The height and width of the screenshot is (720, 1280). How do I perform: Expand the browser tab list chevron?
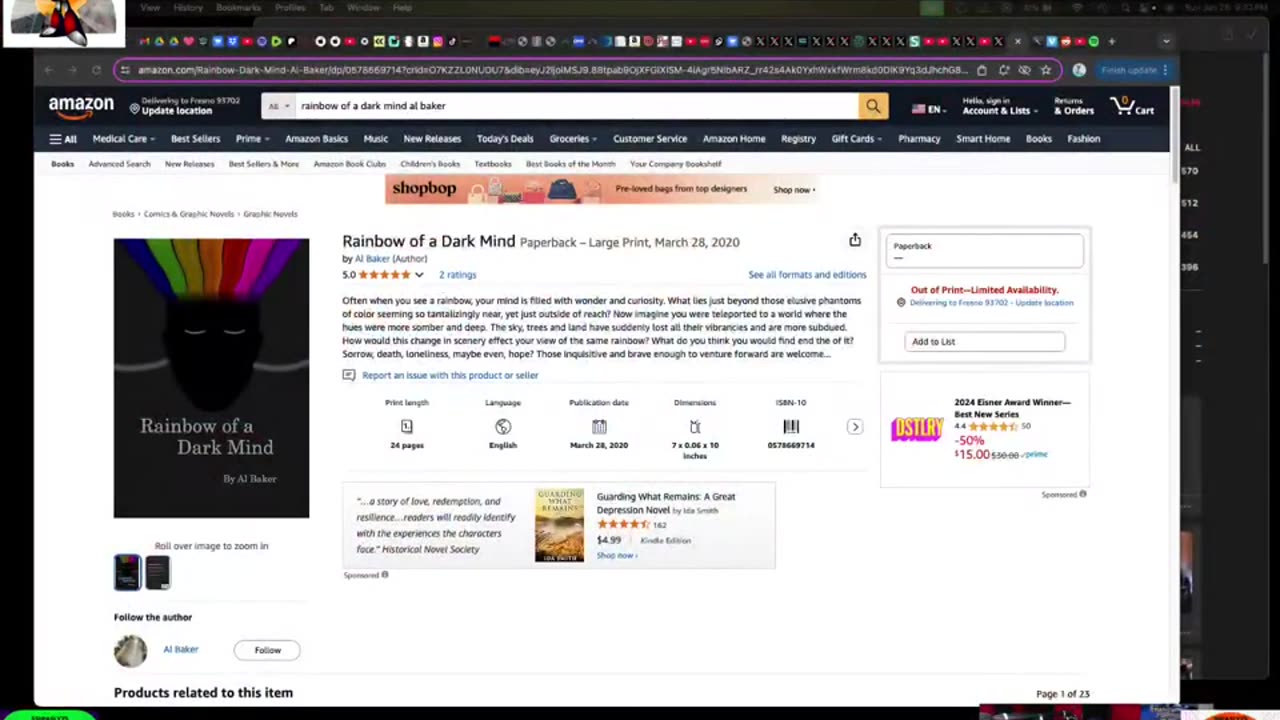[1166, 41]
